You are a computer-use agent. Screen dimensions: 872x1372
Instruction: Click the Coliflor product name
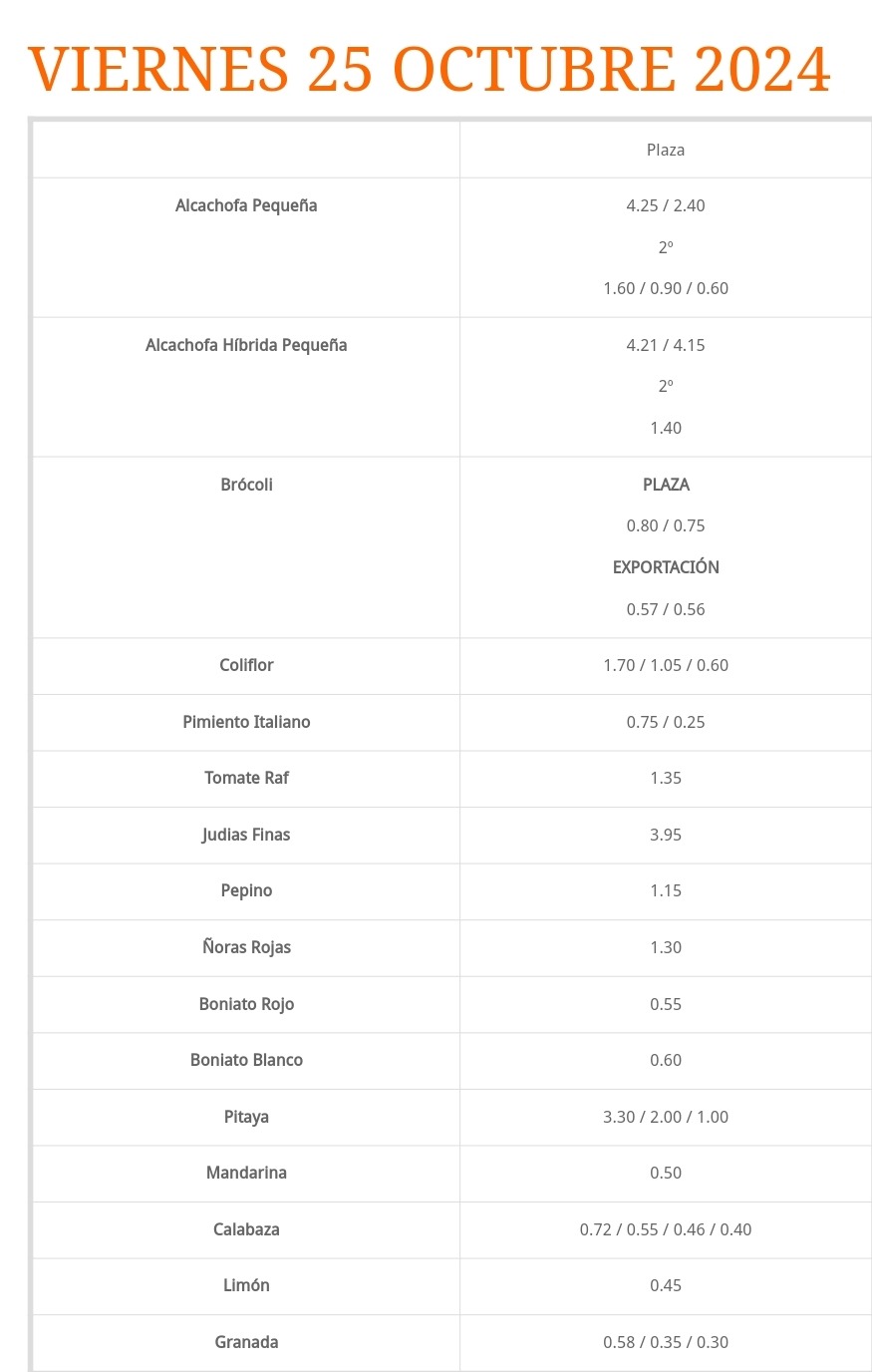click(246, 665)
